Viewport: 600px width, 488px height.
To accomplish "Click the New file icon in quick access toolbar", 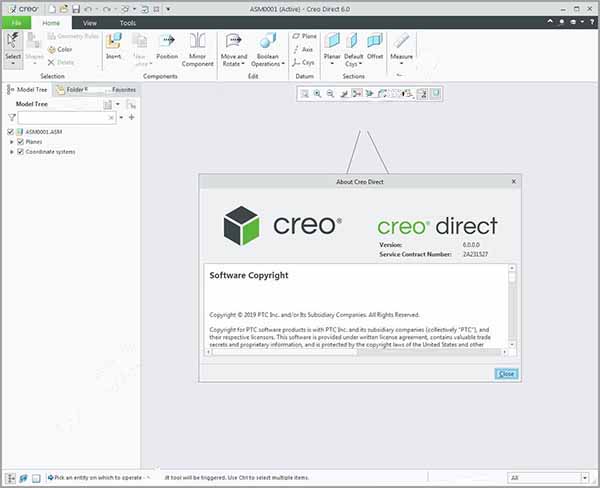I will coord(52,9).
